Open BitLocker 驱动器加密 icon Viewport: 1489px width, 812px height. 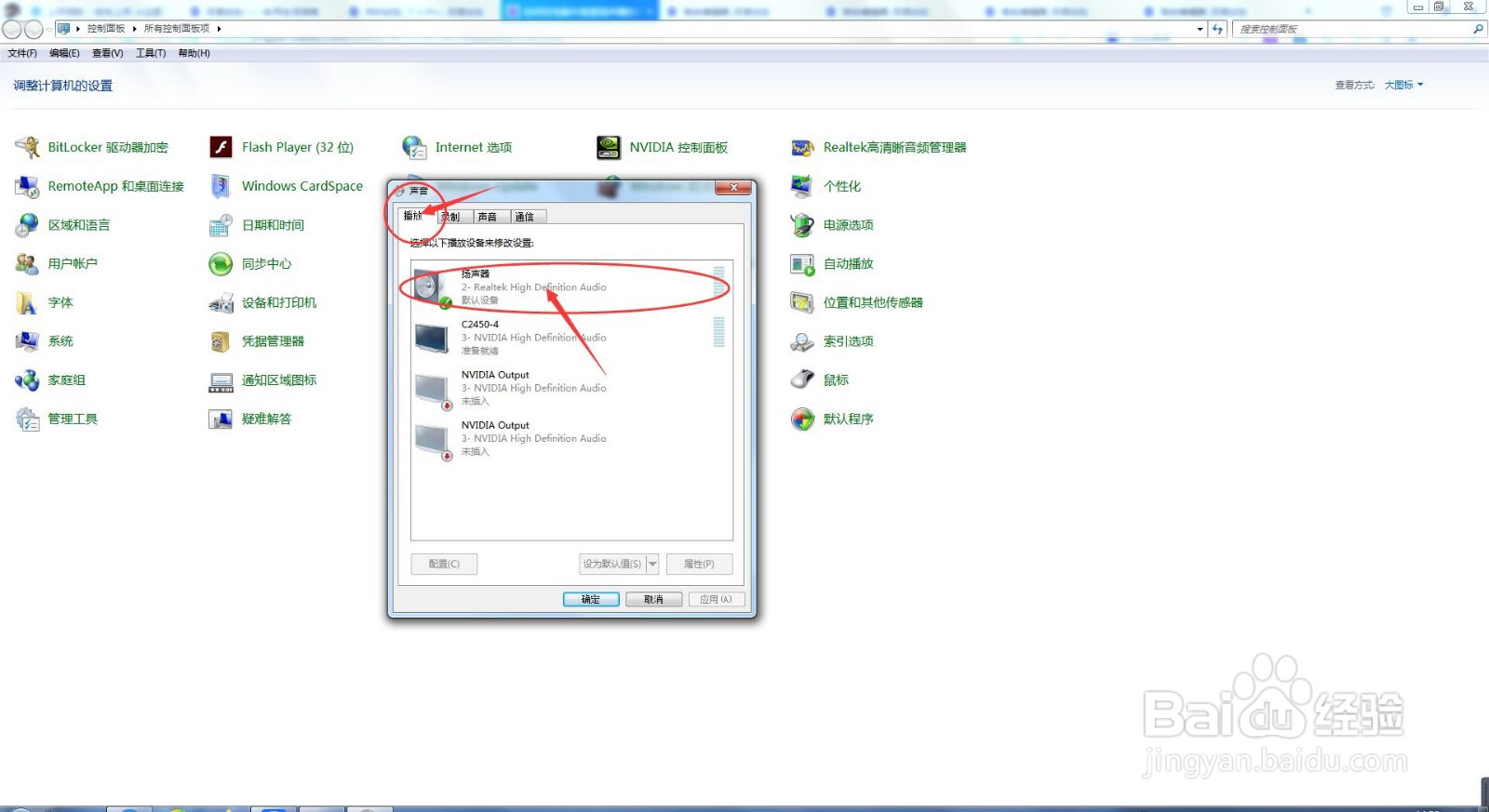[x=27, y=147]
